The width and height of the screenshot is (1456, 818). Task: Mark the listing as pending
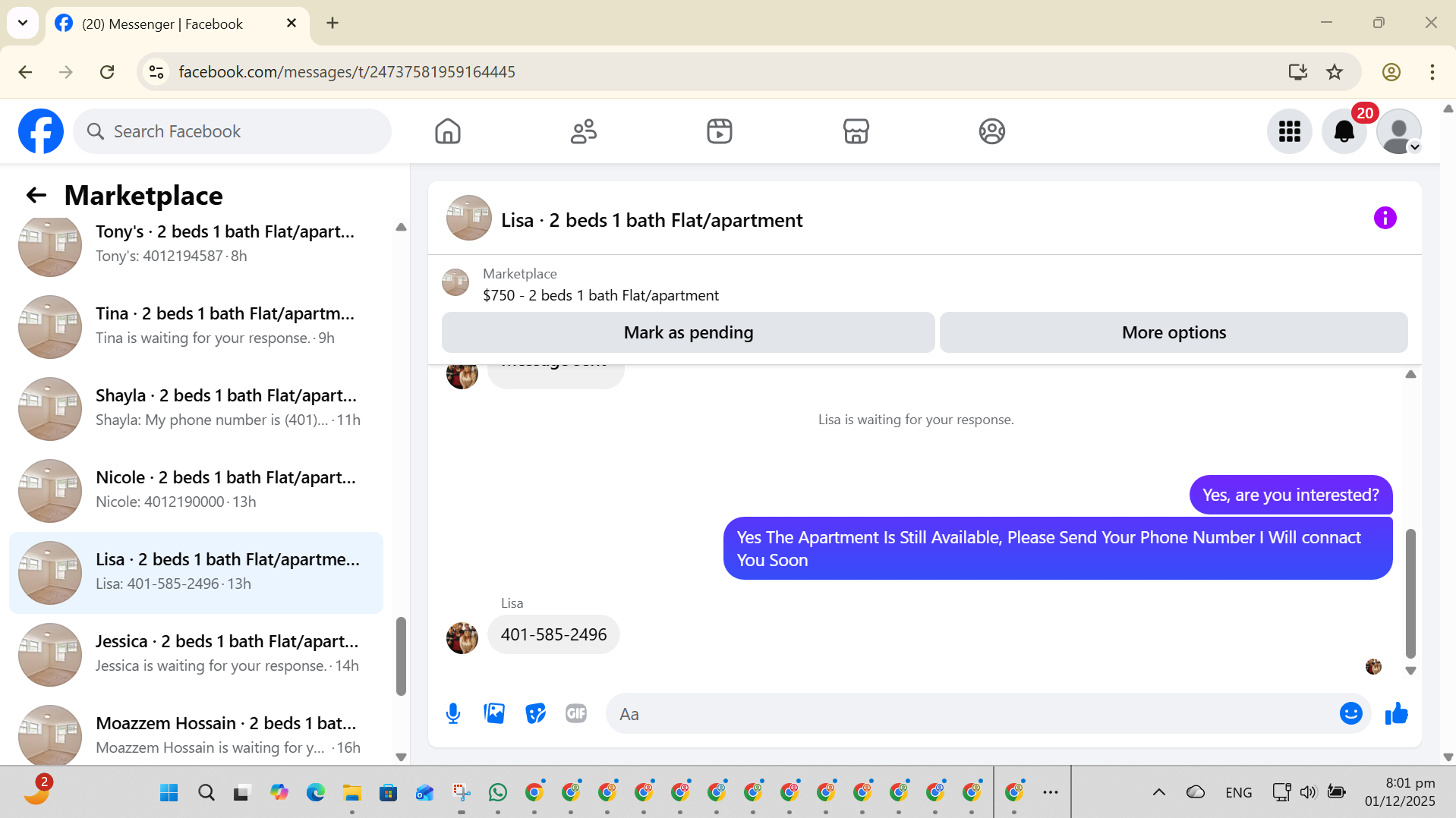(x=689, y=332)
